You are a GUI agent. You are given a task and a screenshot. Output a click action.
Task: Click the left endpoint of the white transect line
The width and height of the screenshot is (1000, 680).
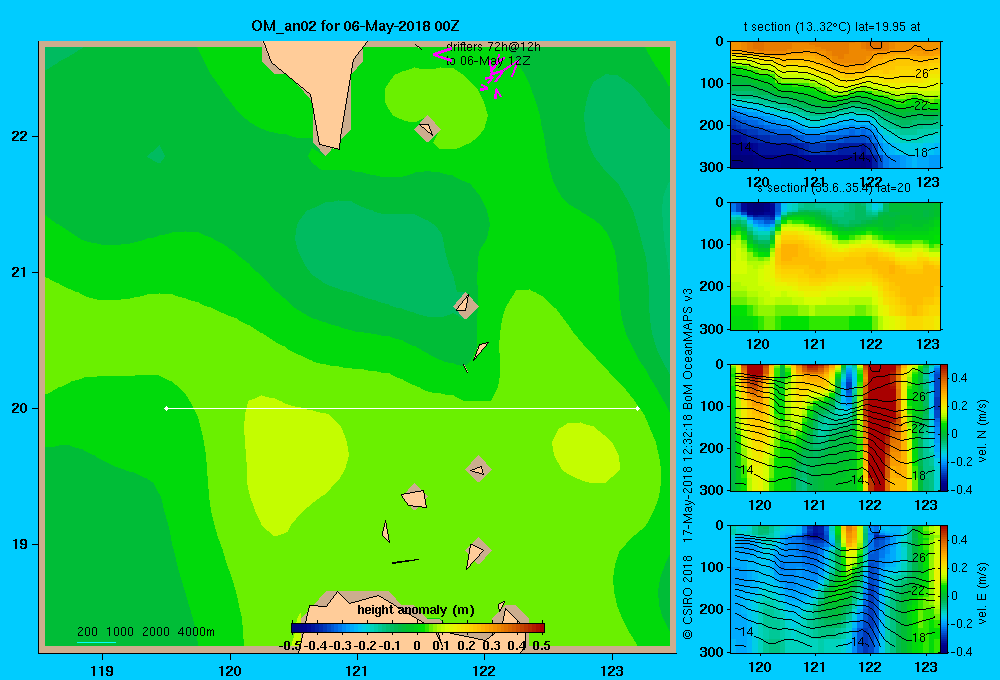point(166,408)
